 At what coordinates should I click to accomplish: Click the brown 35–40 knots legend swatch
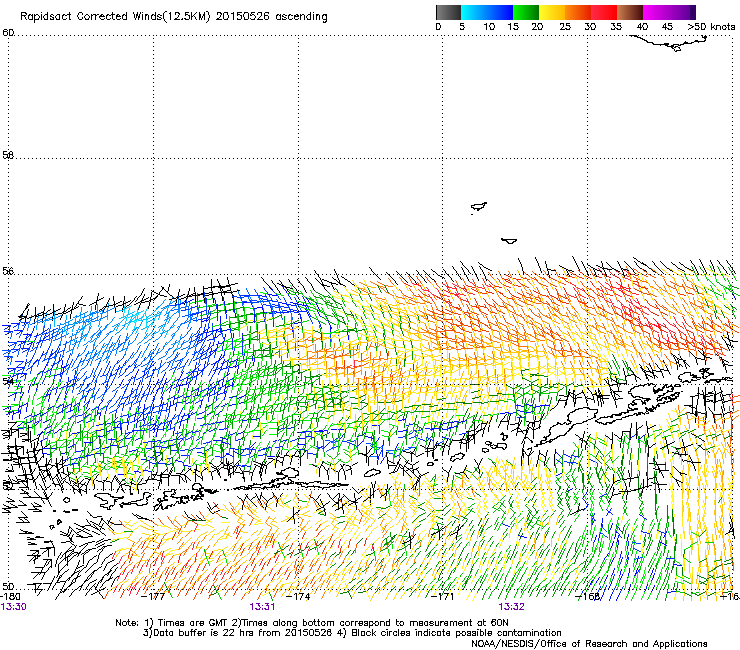630,12
